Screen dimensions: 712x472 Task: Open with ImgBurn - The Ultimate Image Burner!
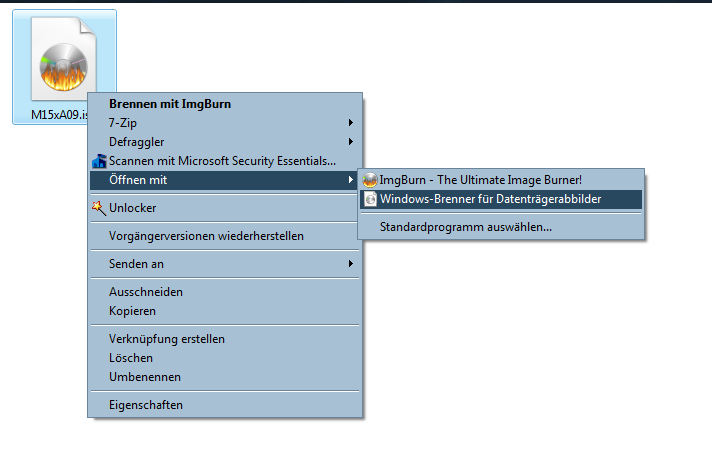501,180
